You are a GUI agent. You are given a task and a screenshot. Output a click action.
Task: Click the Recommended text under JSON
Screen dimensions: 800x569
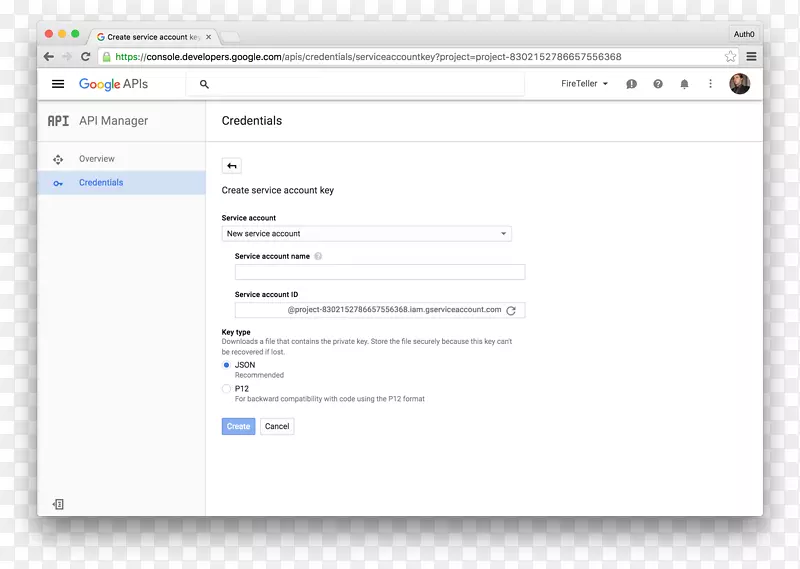259,375
